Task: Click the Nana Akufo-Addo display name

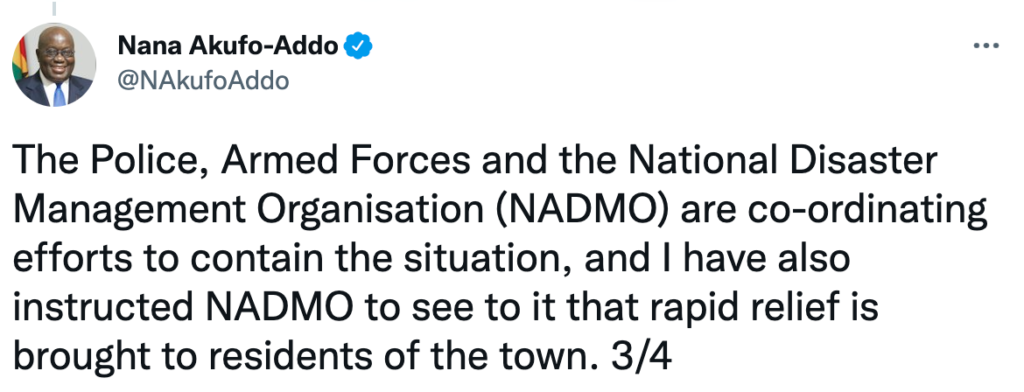Action: (228, 46)
